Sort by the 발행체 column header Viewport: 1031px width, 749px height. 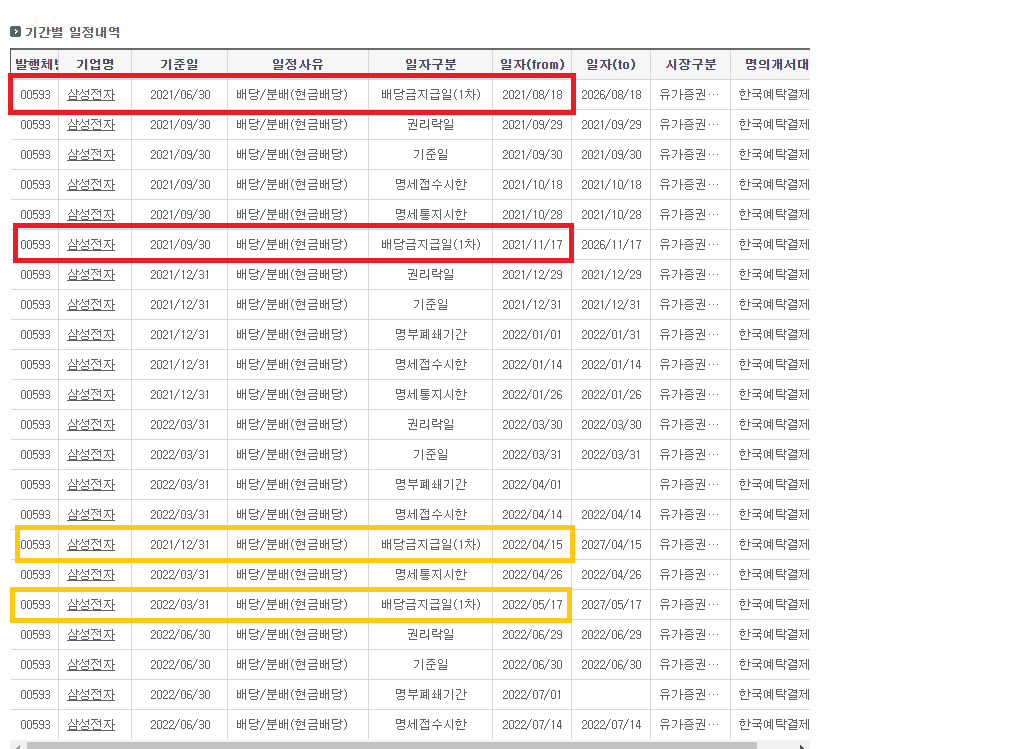(x=36, y=64)
